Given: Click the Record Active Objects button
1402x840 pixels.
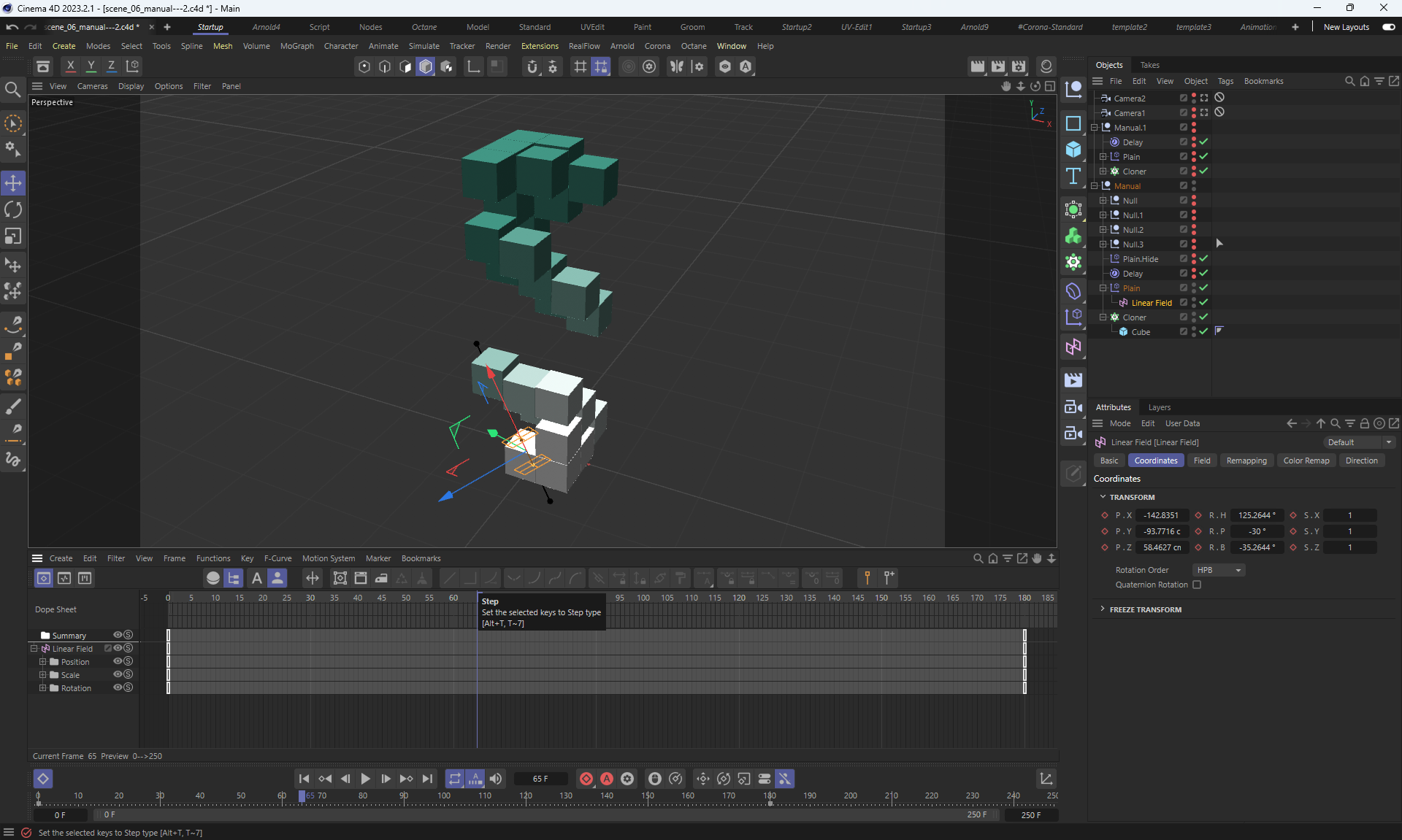Looking at the screenshot, I should (x=586, y=779).
